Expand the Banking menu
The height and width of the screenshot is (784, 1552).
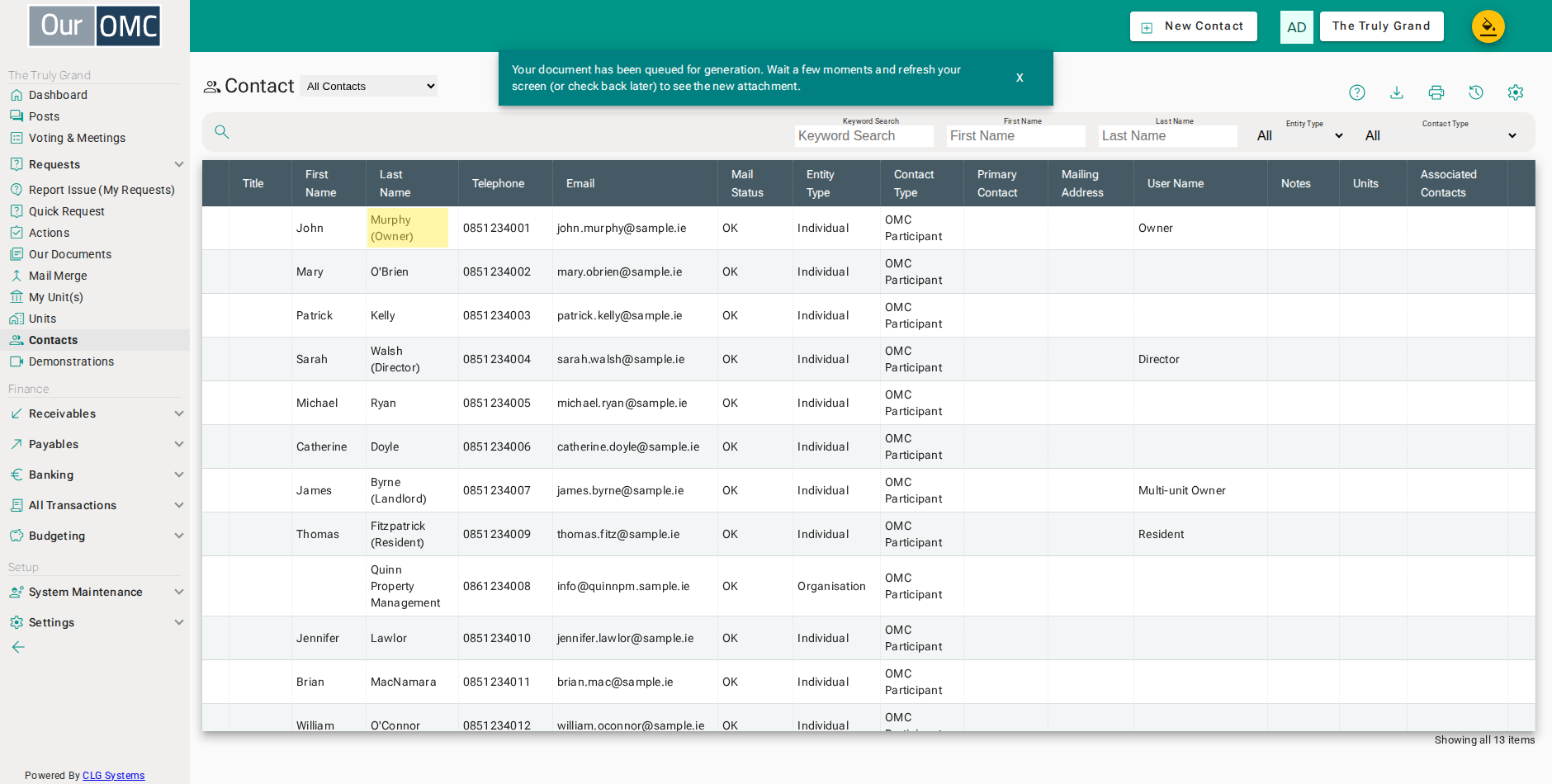click(x=95, y=475)
